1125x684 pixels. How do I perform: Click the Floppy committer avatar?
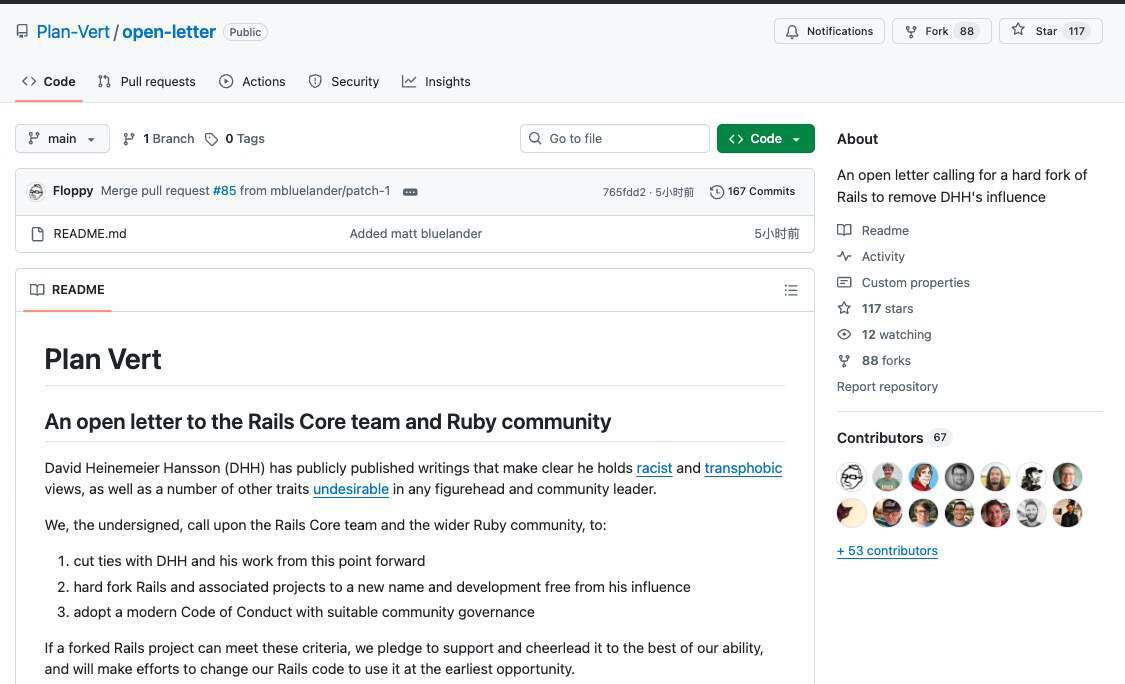pos(36,192)
